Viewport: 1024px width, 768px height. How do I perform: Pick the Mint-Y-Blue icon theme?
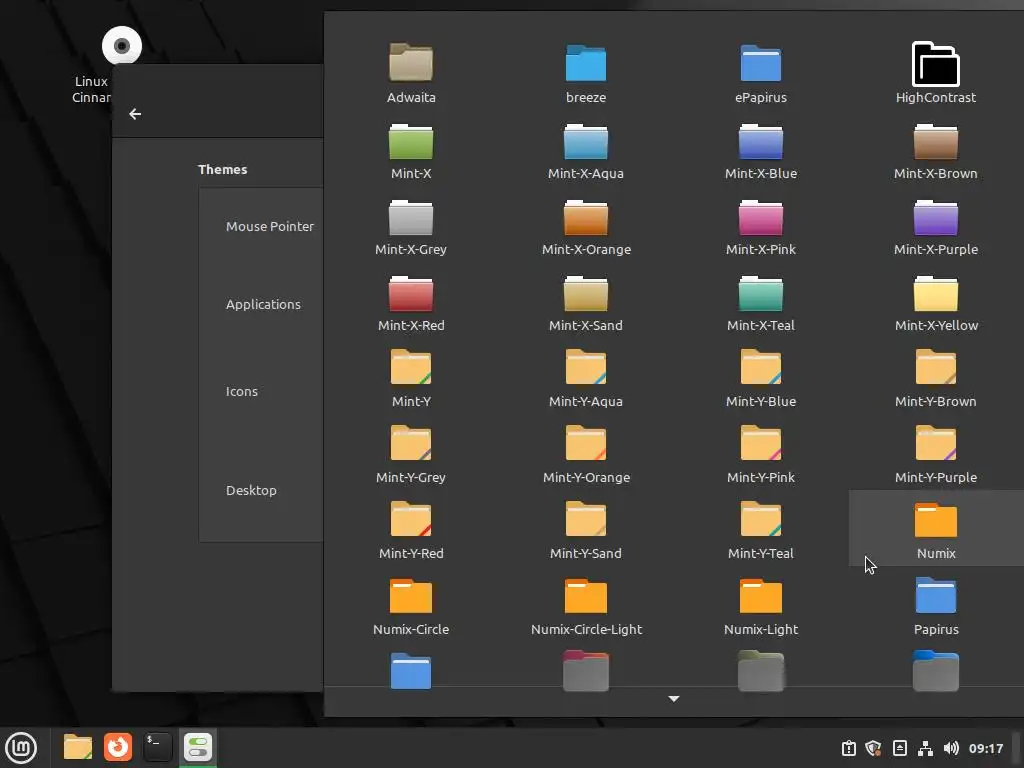761,377
